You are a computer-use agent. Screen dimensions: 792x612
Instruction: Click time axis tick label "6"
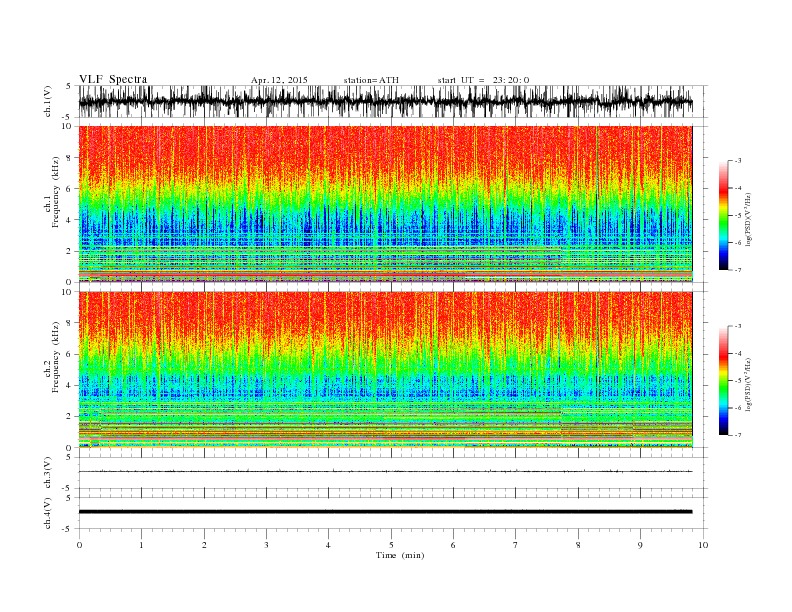point(453,545)
